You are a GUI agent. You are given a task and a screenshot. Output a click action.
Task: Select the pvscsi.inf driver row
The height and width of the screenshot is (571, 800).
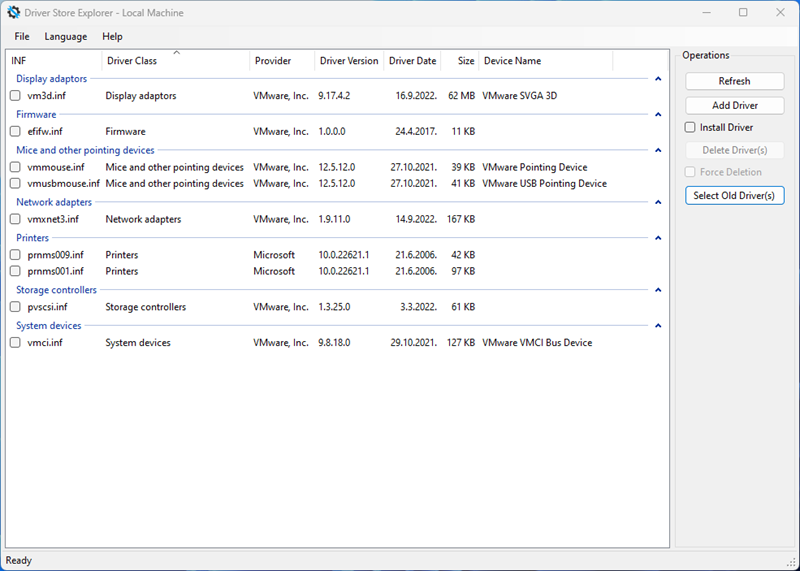pyautogui.click(x=48, y=307)
